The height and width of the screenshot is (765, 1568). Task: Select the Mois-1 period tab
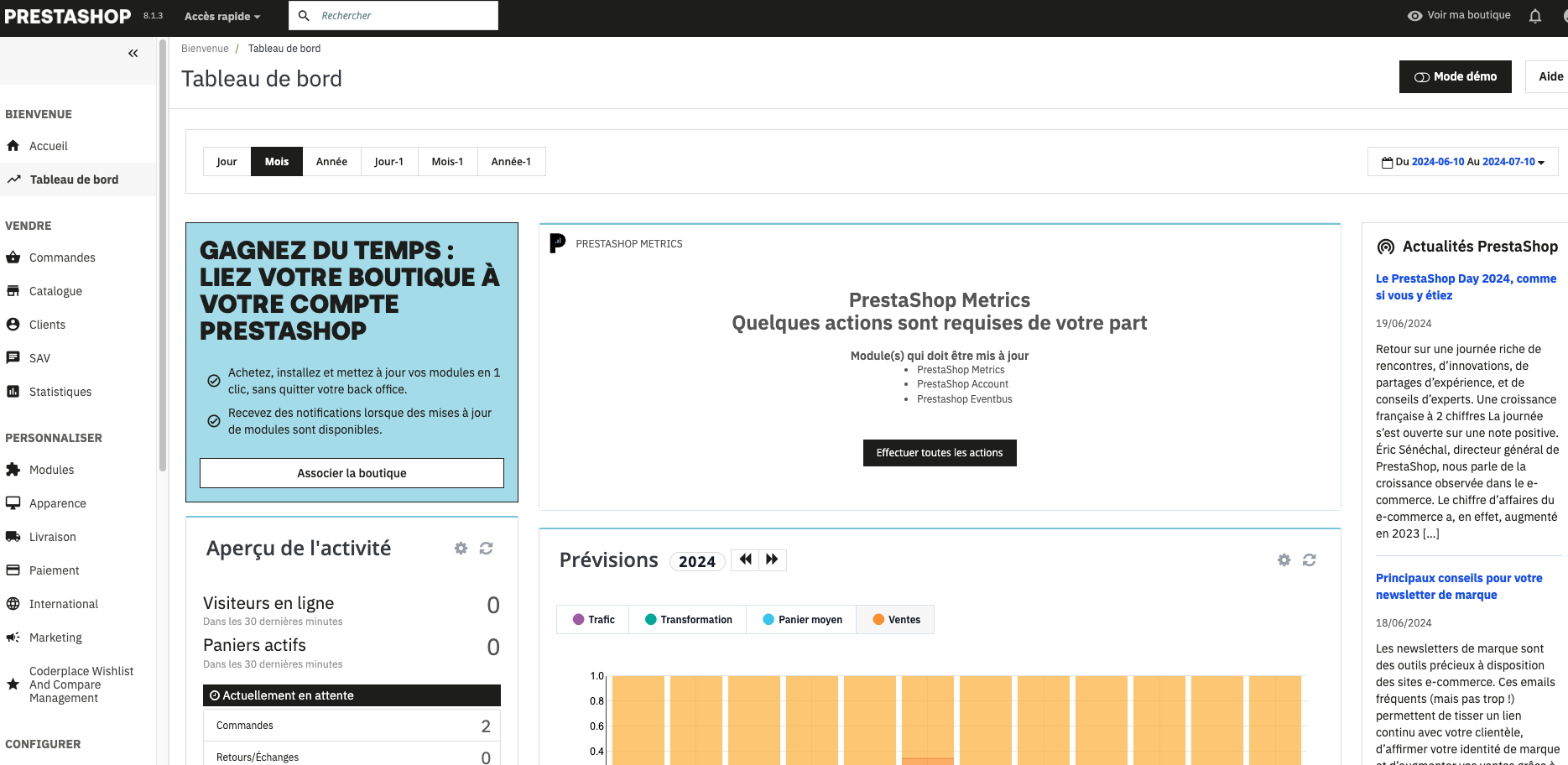tap(447, 162)
